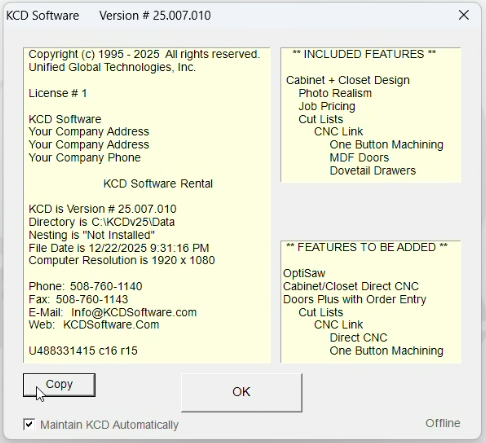Click the Phone: 508-760-1140 line
The width and height of the screenshot is (486, 443).
tap(85, 286)
